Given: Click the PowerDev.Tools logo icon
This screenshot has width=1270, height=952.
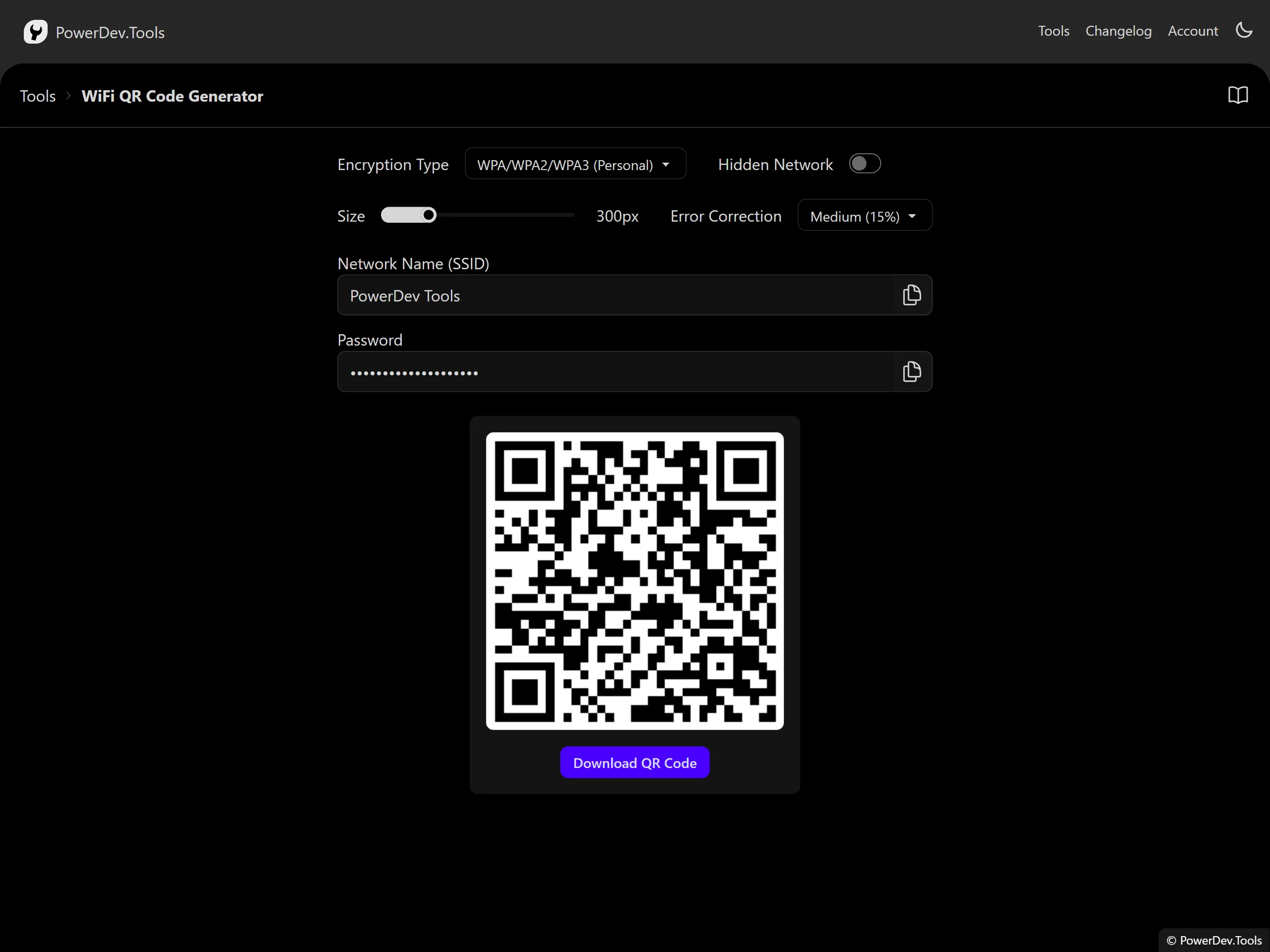Looking at the screenshot, I should (x=35, y=32).
